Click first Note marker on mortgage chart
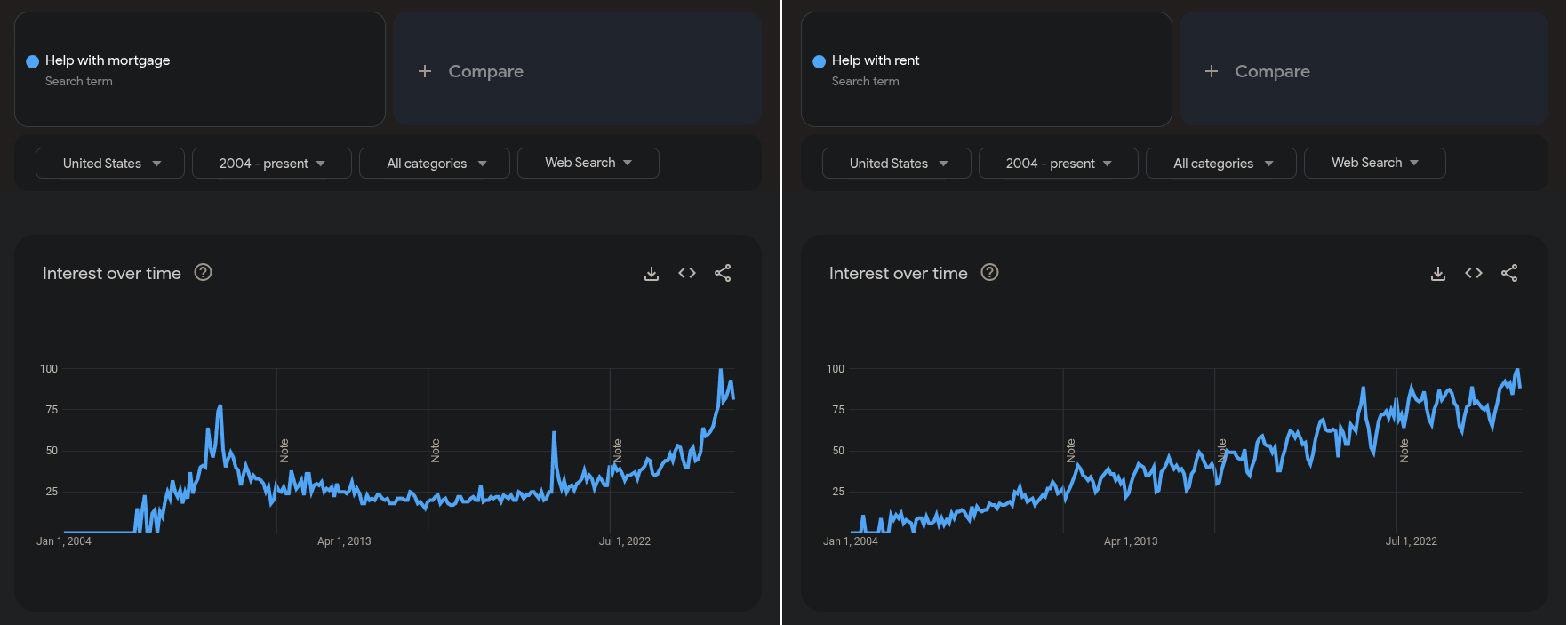Screen dimensions: 1568x625 point(284,451)
